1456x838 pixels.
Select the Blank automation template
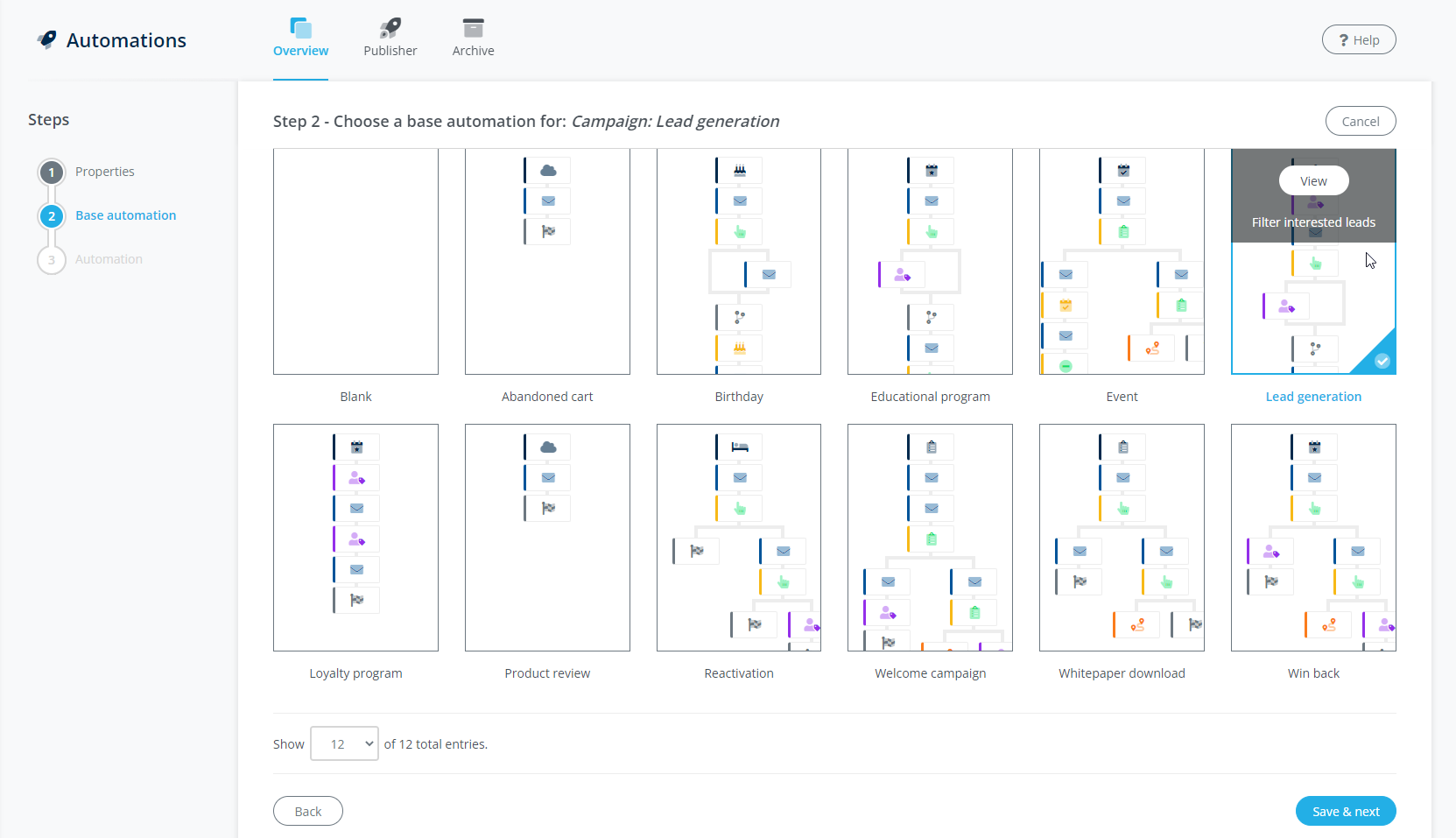click(x=355, y=262)
